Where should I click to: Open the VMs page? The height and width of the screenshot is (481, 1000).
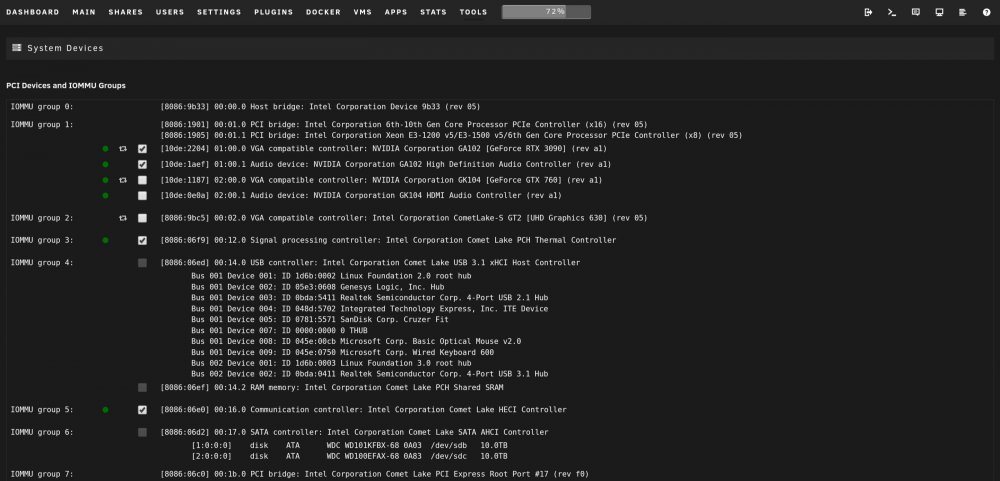pyautogui.click(x=363, y=12)
